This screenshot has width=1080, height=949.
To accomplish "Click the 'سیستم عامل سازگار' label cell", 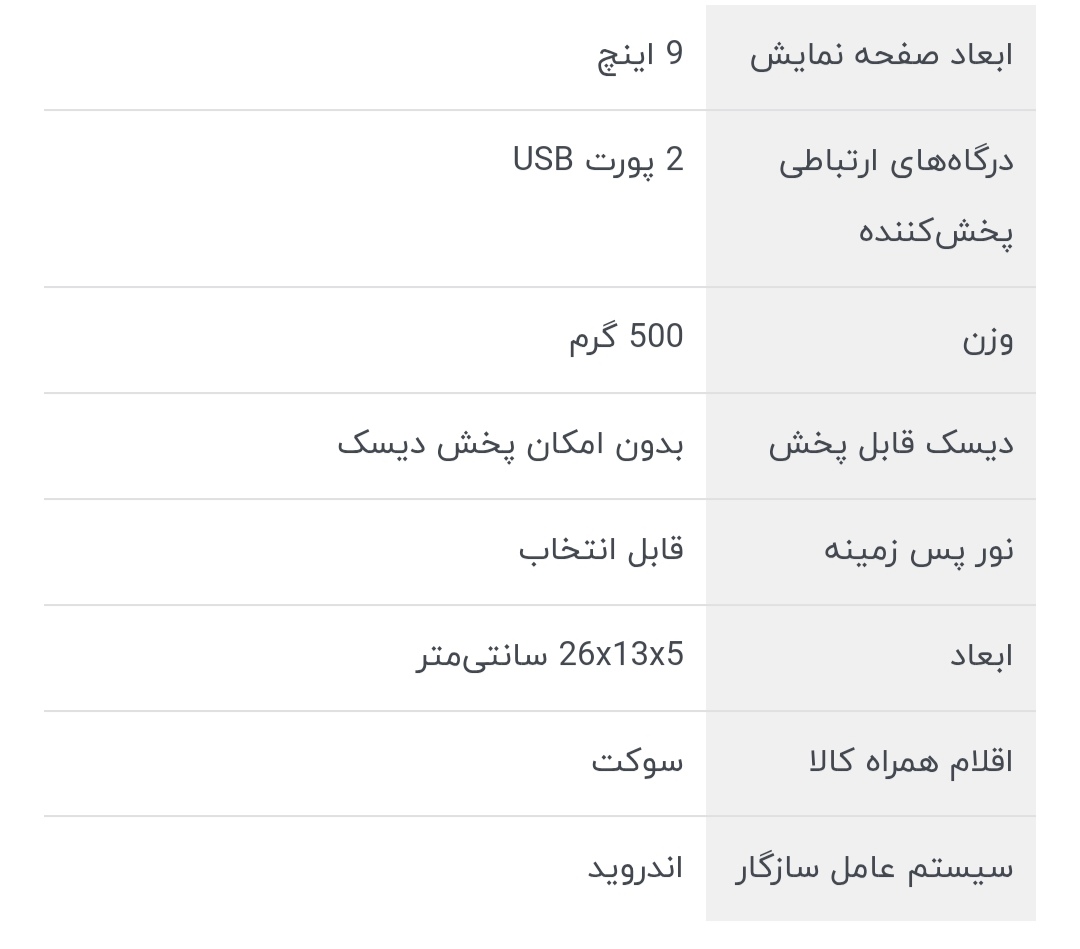I will (874, 868).
